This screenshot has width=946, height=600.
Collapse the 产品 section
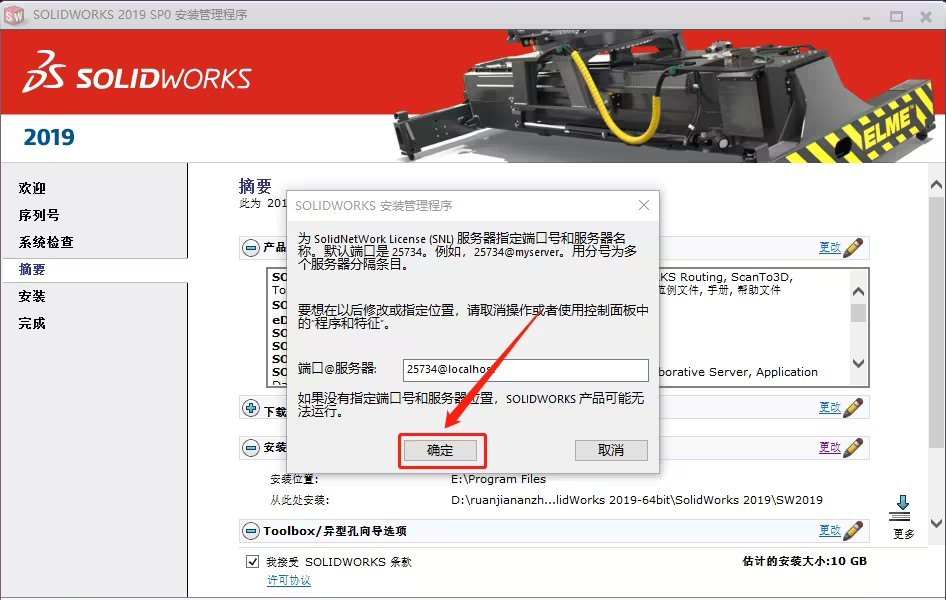click(x=251, y=248)
